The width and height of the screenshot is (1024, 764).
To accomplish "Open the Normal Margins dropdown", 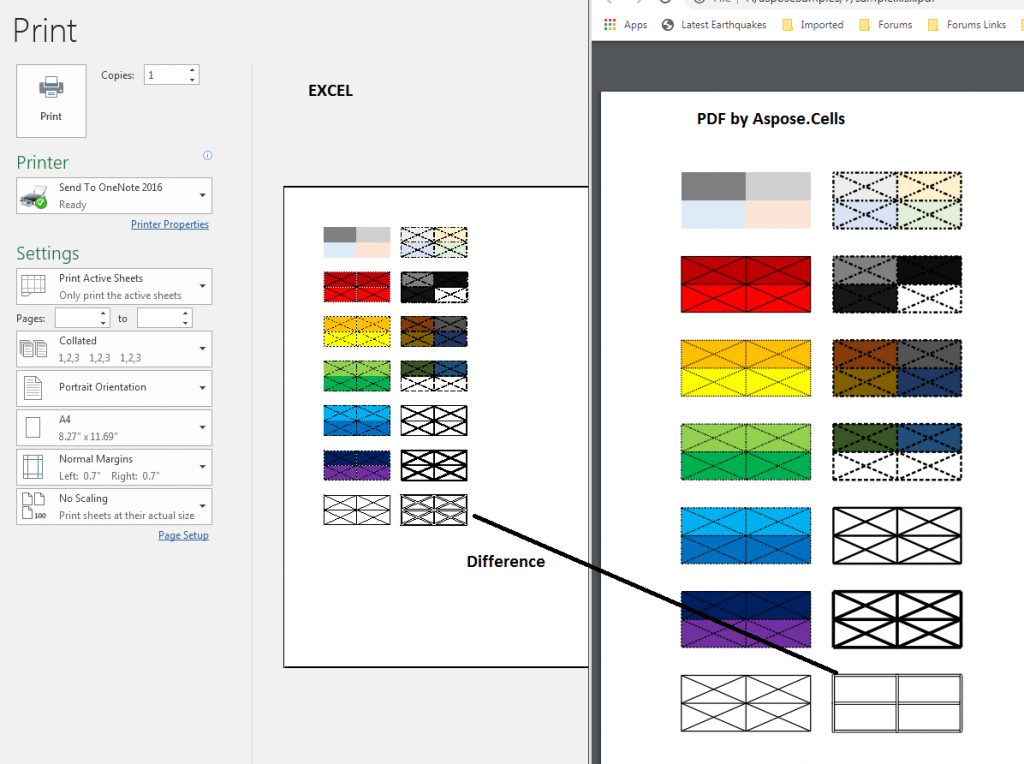I will [114, 467].
